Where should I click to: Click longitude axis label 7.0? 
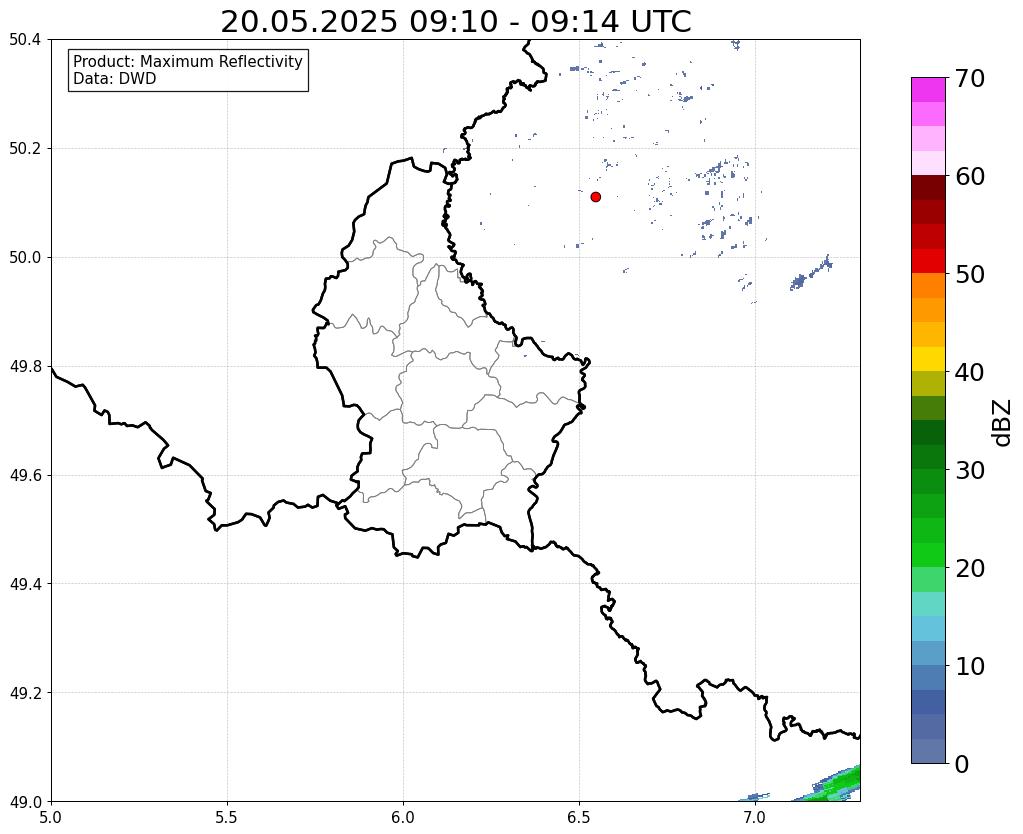pyautogui.click(x=755, y=818)
